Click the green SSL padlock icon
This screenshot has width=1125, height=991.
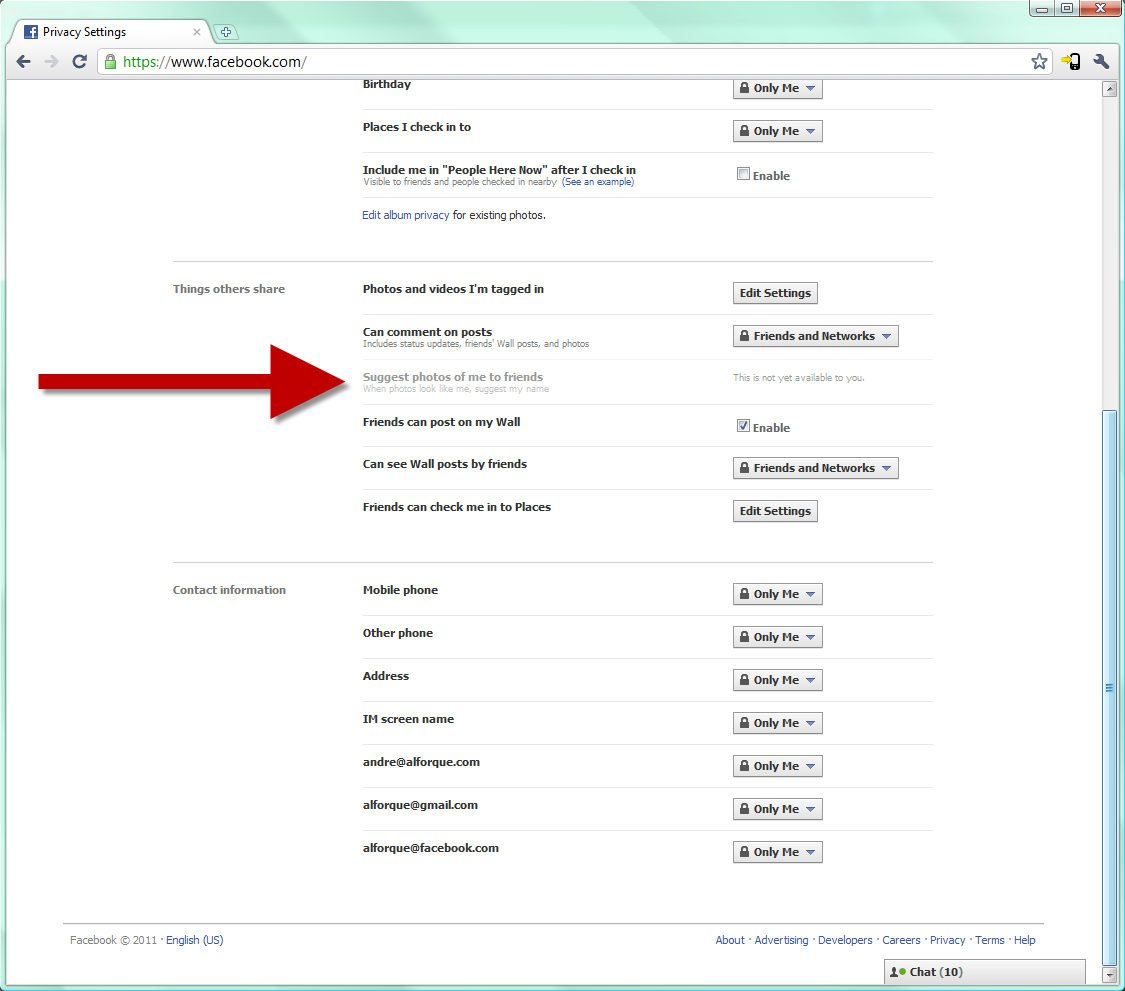(110, 62)
